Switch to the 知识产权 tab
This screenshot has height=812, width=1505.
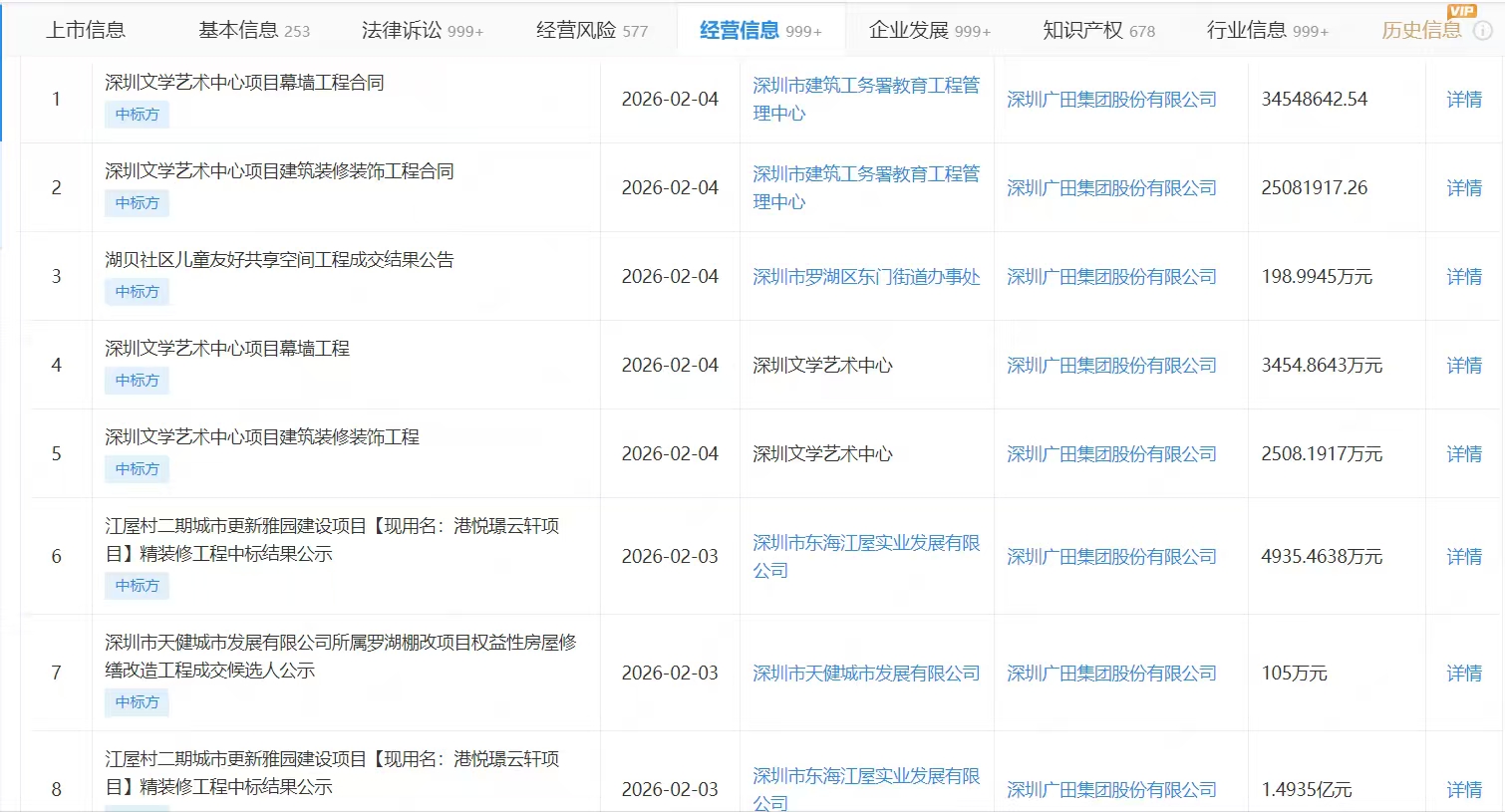[x=1098, y=30]
